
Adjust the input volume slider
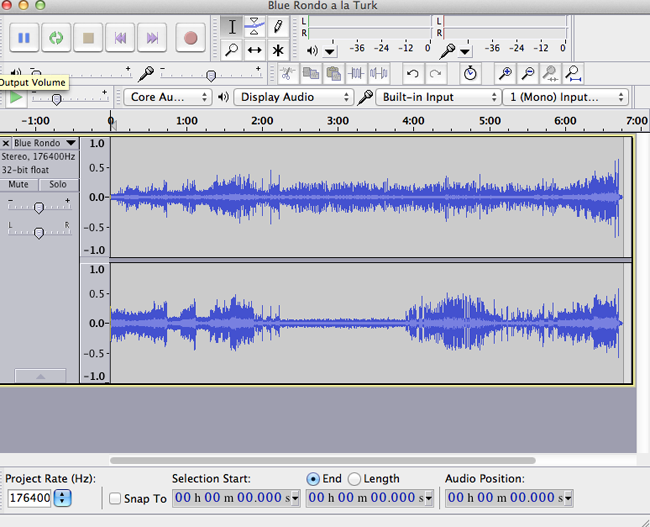click(x=211, y=75)
